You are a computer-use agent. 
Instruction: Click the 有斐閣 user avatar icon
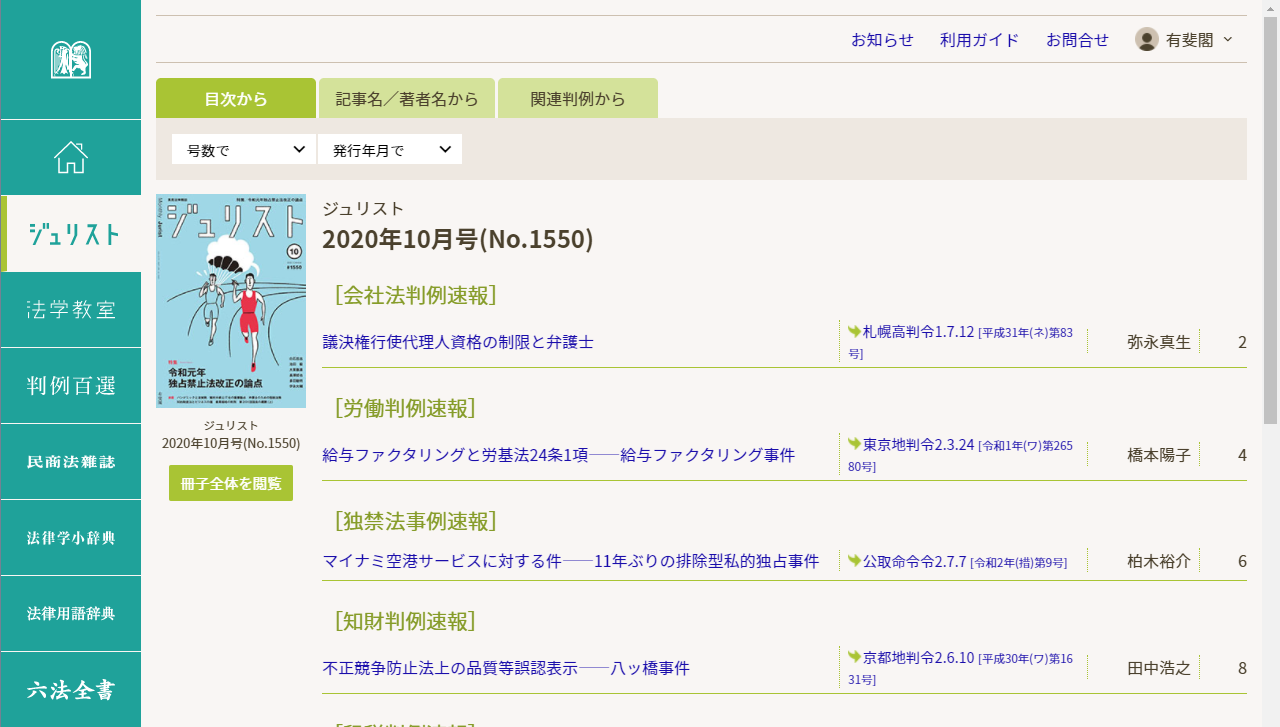tap(1147, 40)
